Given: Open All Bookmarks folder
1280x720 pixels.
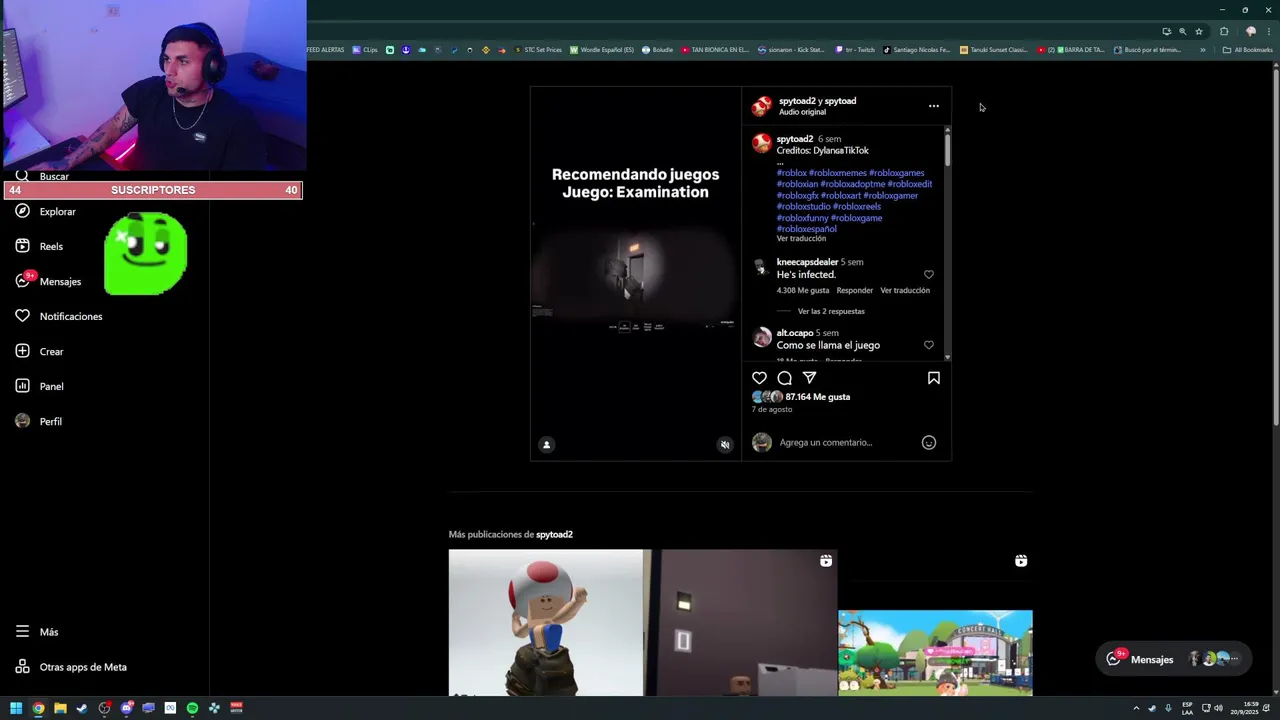Looking at the screenshot, I should (1247, 49).
